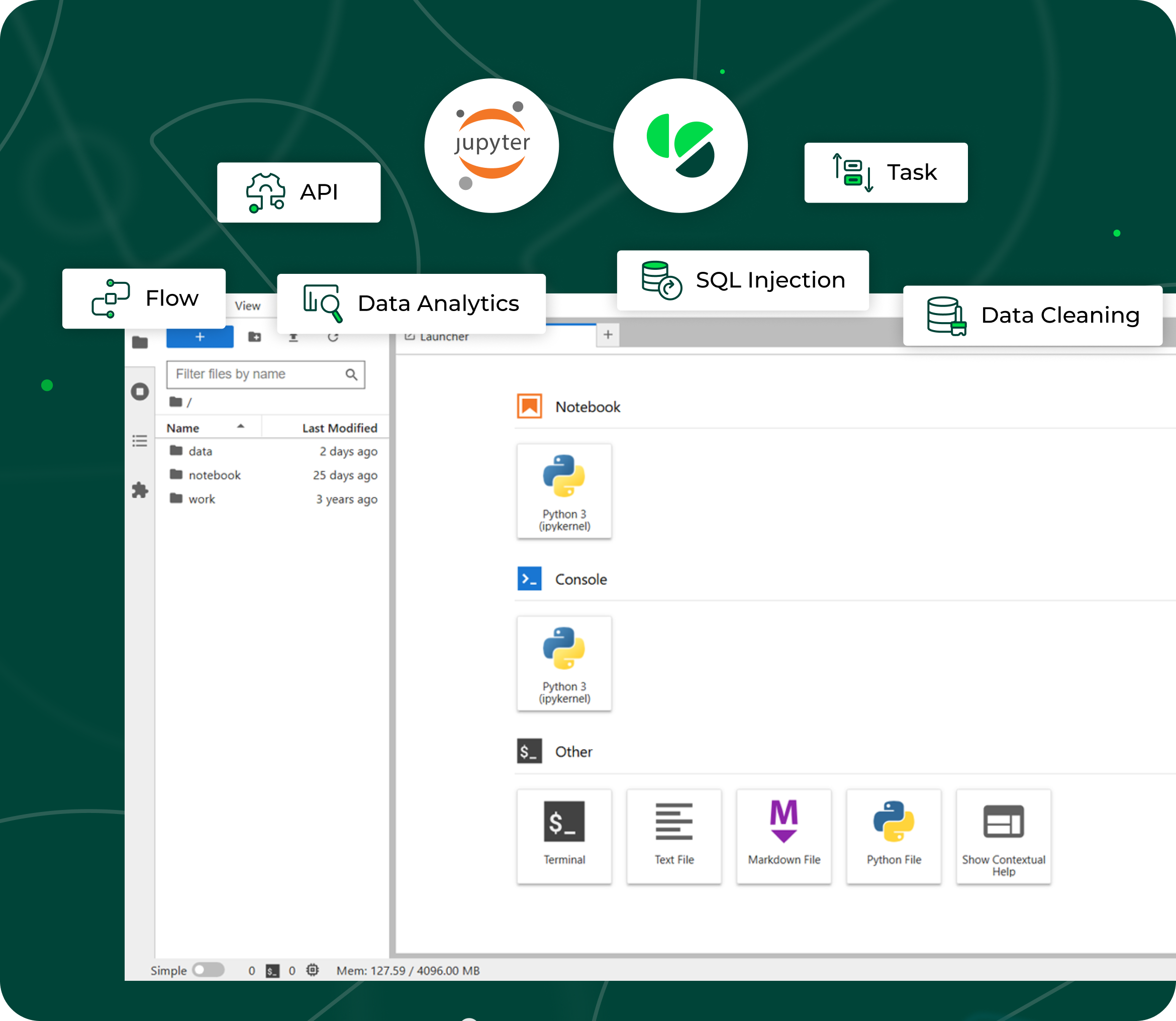The height and width of the screenshot is (1021, 1176).
Task: Click the blue New Launcher plus button
Action: tap(200, 337)
